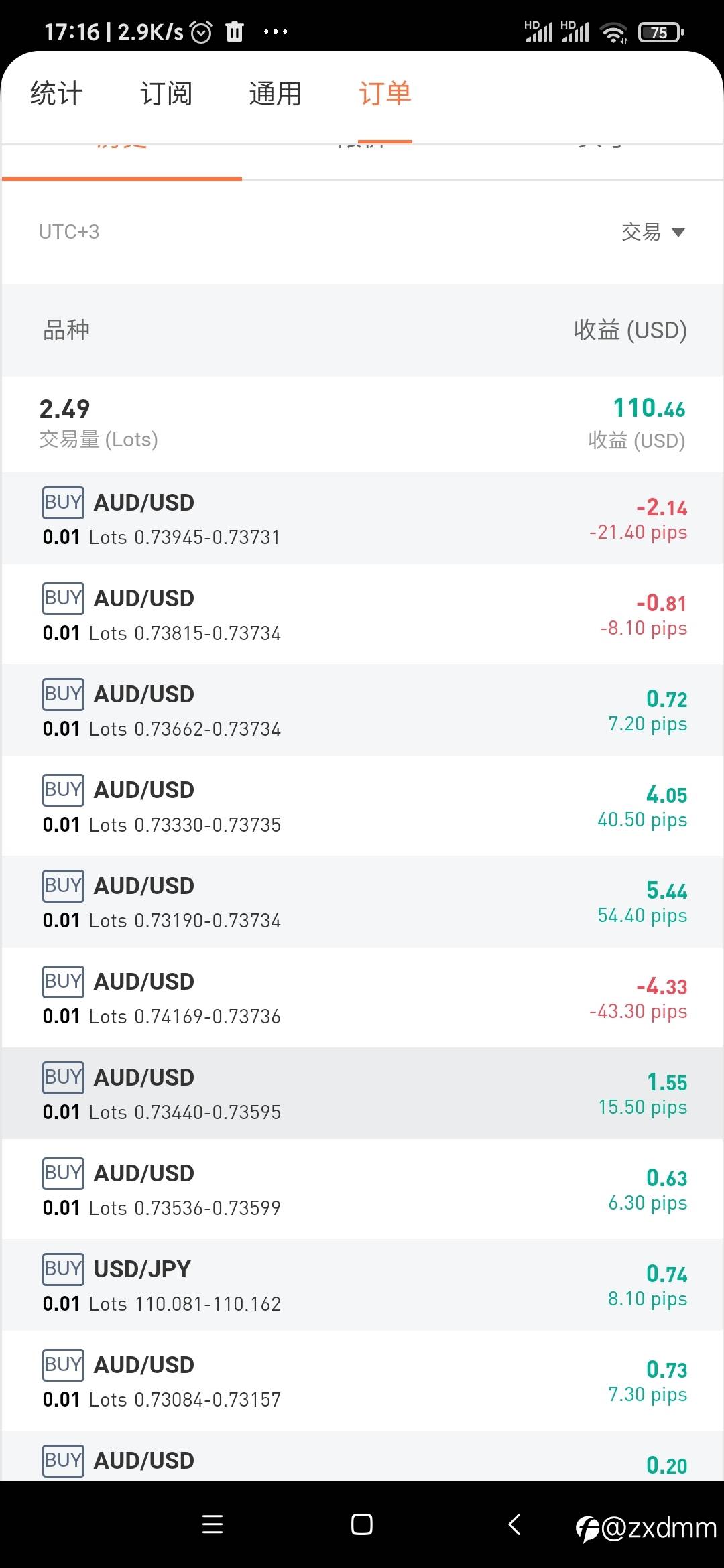724x1568 pixels.
Task: Tap the active 订单 orders tab
Action: coord(385,94)
